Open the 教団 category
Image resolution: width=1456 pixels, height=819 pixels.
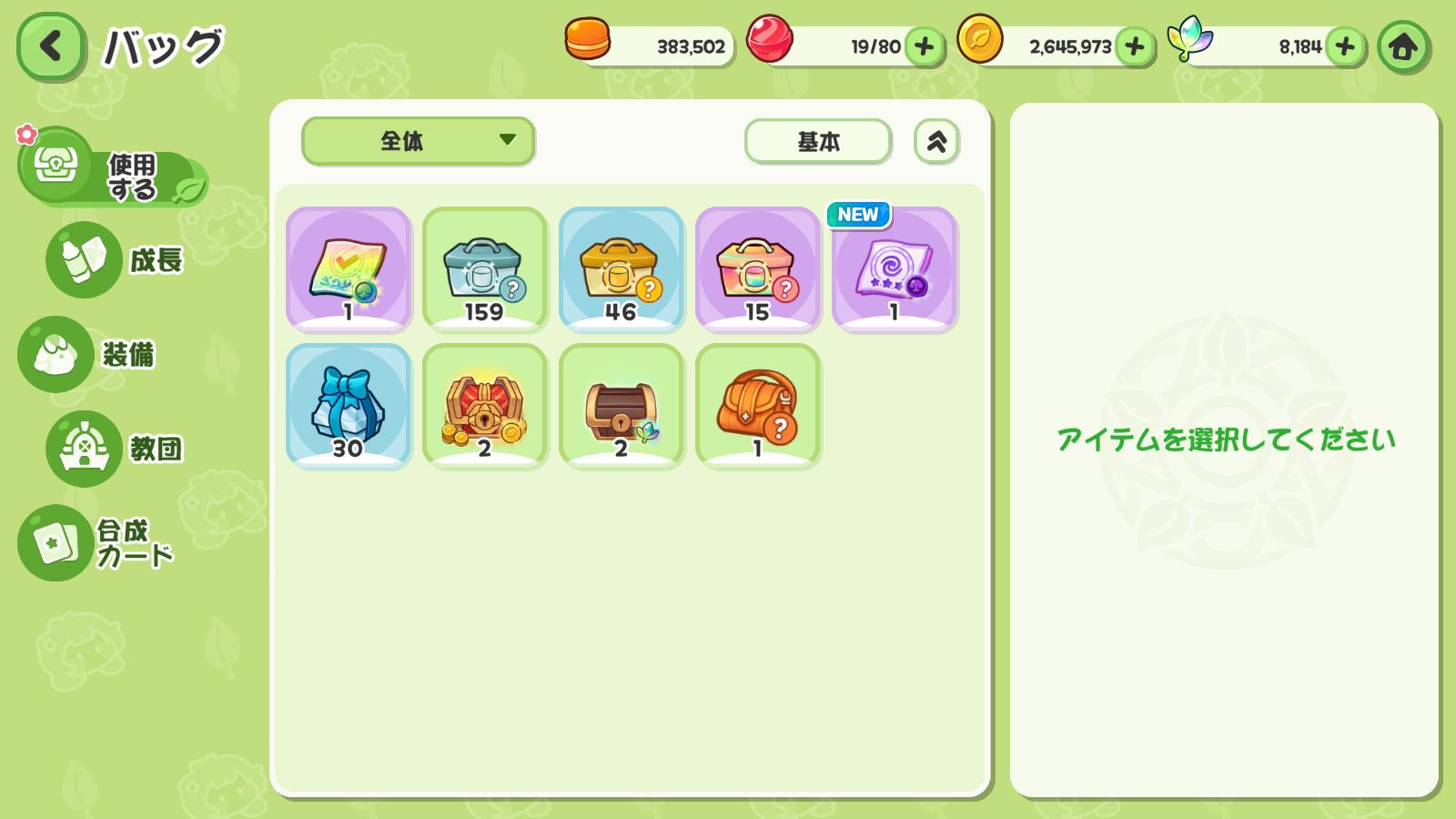(116, 449)
